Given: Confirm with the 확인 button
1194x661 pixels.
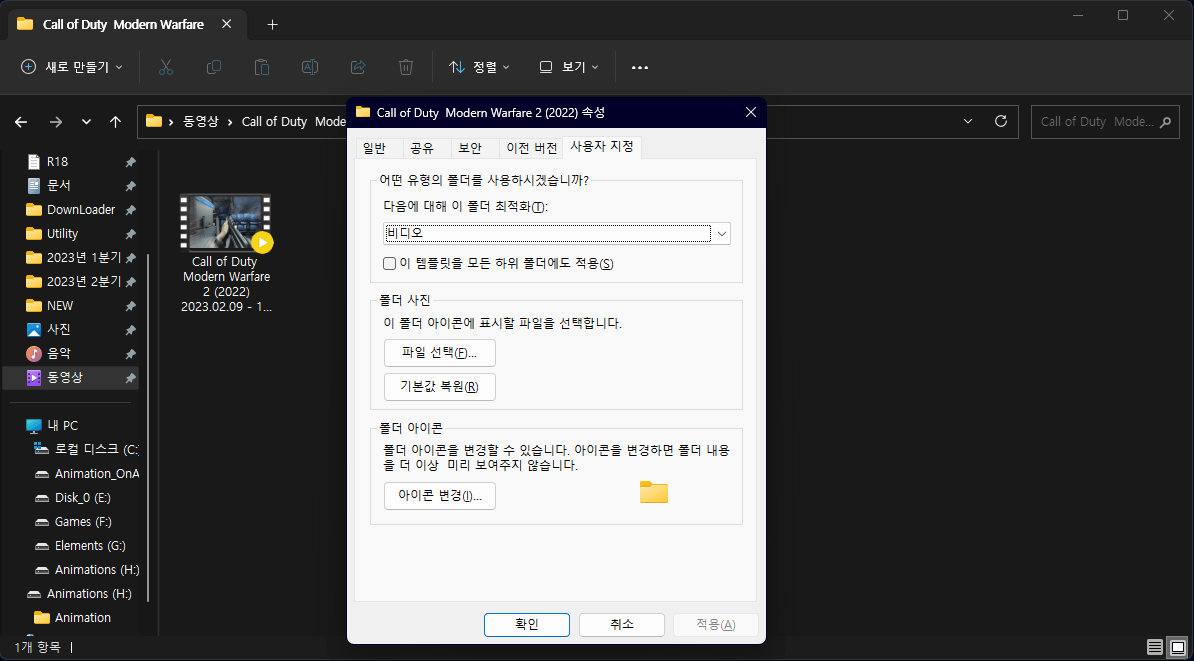Looking at the screenshot, I should coord(527,624).
